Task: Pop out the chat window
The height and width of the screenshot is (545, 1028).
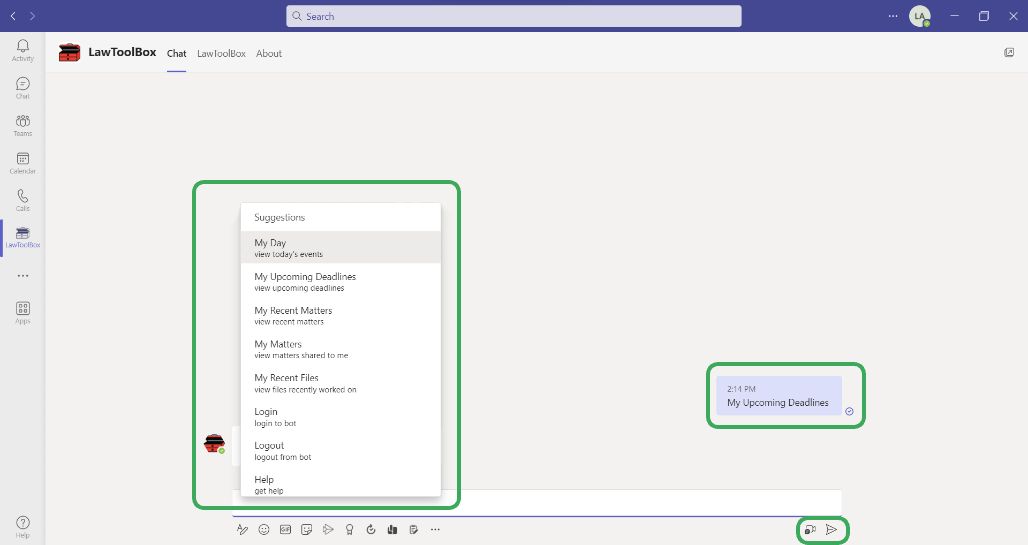Action: (1009, 52)
